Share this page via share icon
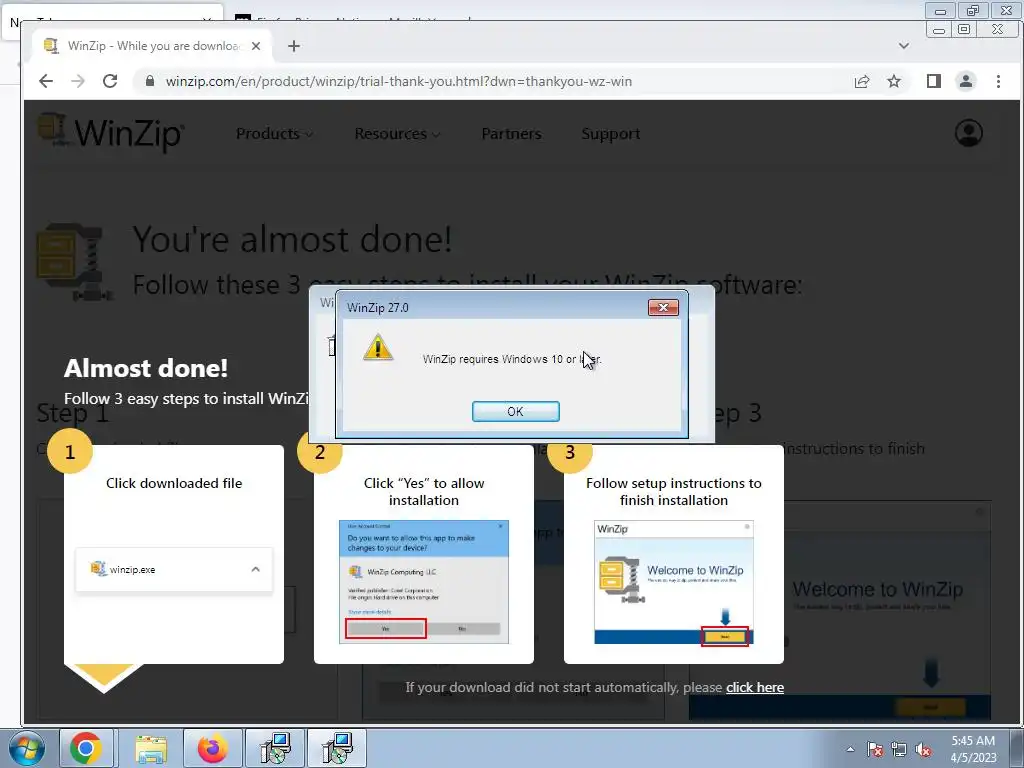 click(x=862, y=82)
